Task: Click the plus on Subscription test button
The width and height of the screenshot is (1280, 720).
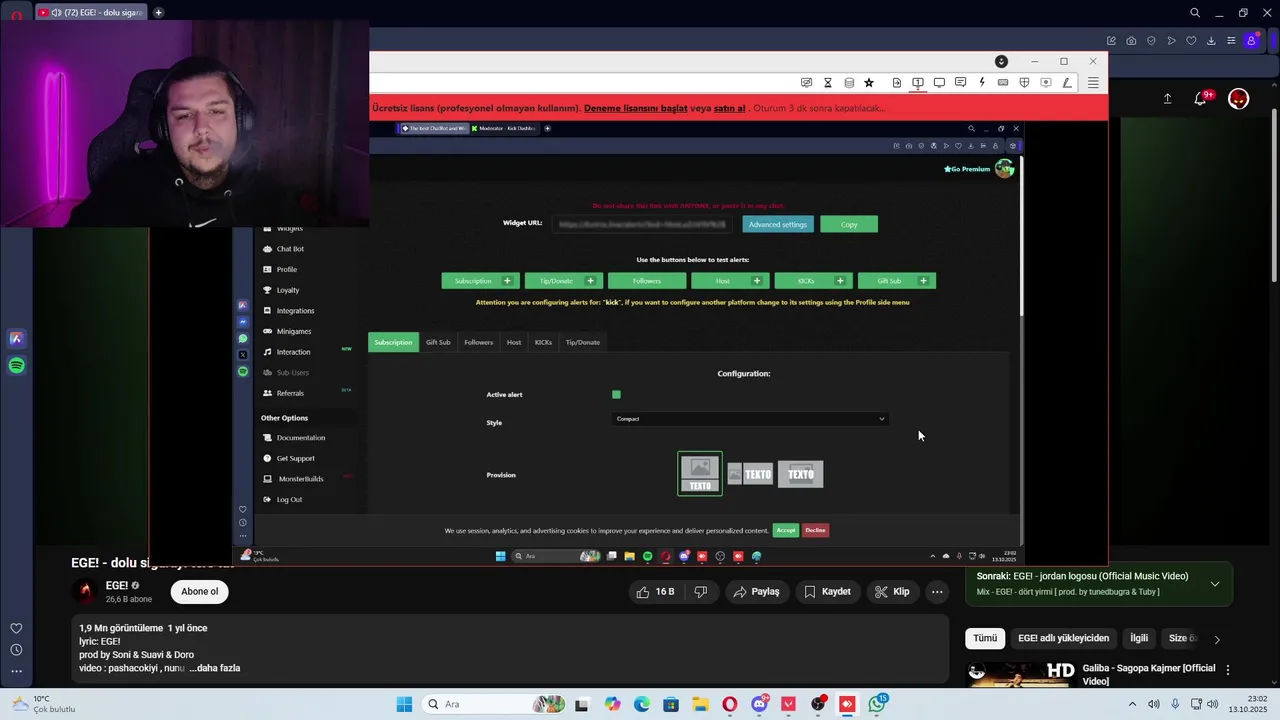Action: click(507, 281)
